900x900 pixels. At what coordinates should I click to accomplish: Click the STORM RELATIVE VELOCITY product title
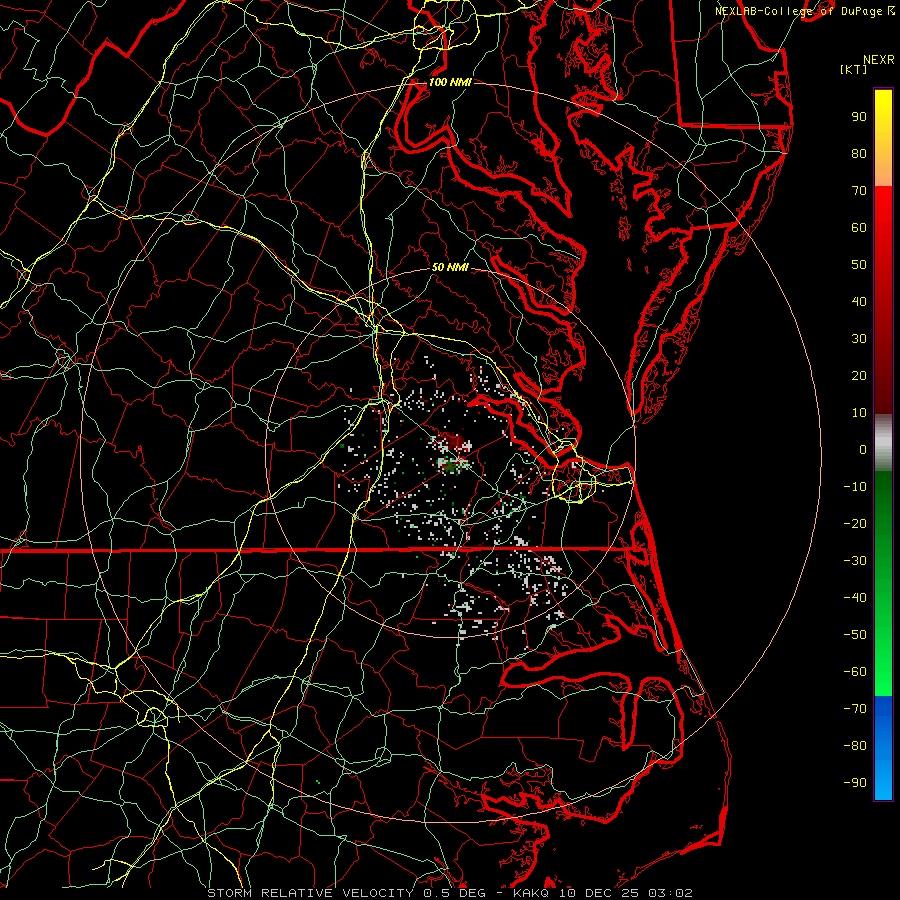pos(310,893)
